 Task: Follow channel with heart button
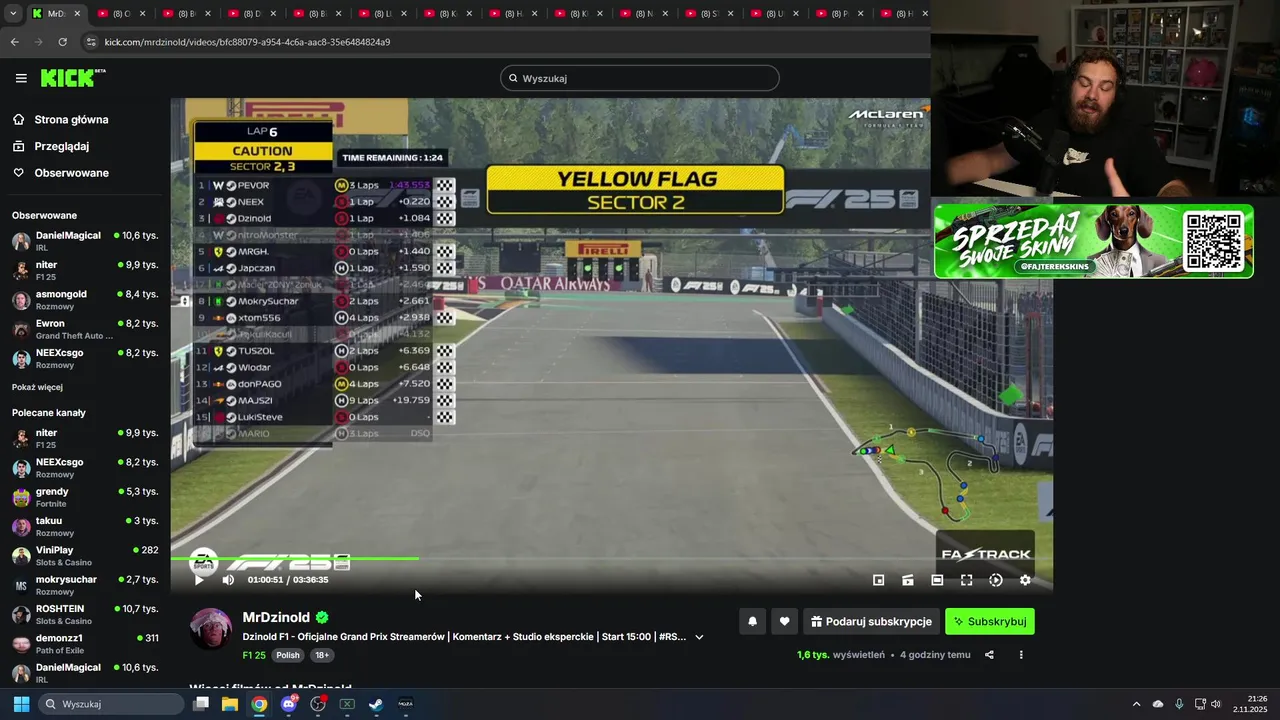785,621
